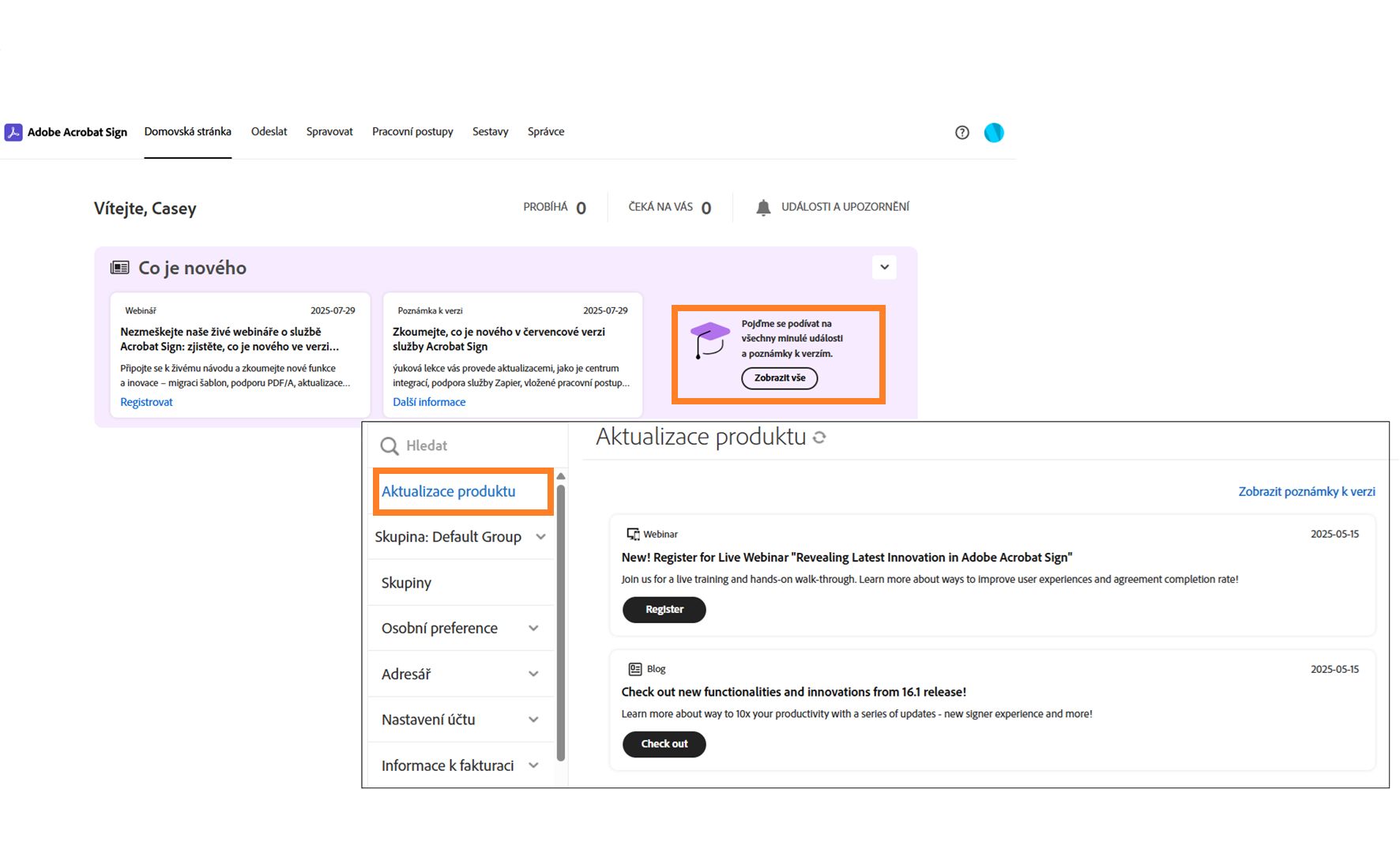The width and height of the screenshot is (1400, 868).
Task: Click the Adobe Acrobat Sign logo icon
Action: click(x=13, y=132)
